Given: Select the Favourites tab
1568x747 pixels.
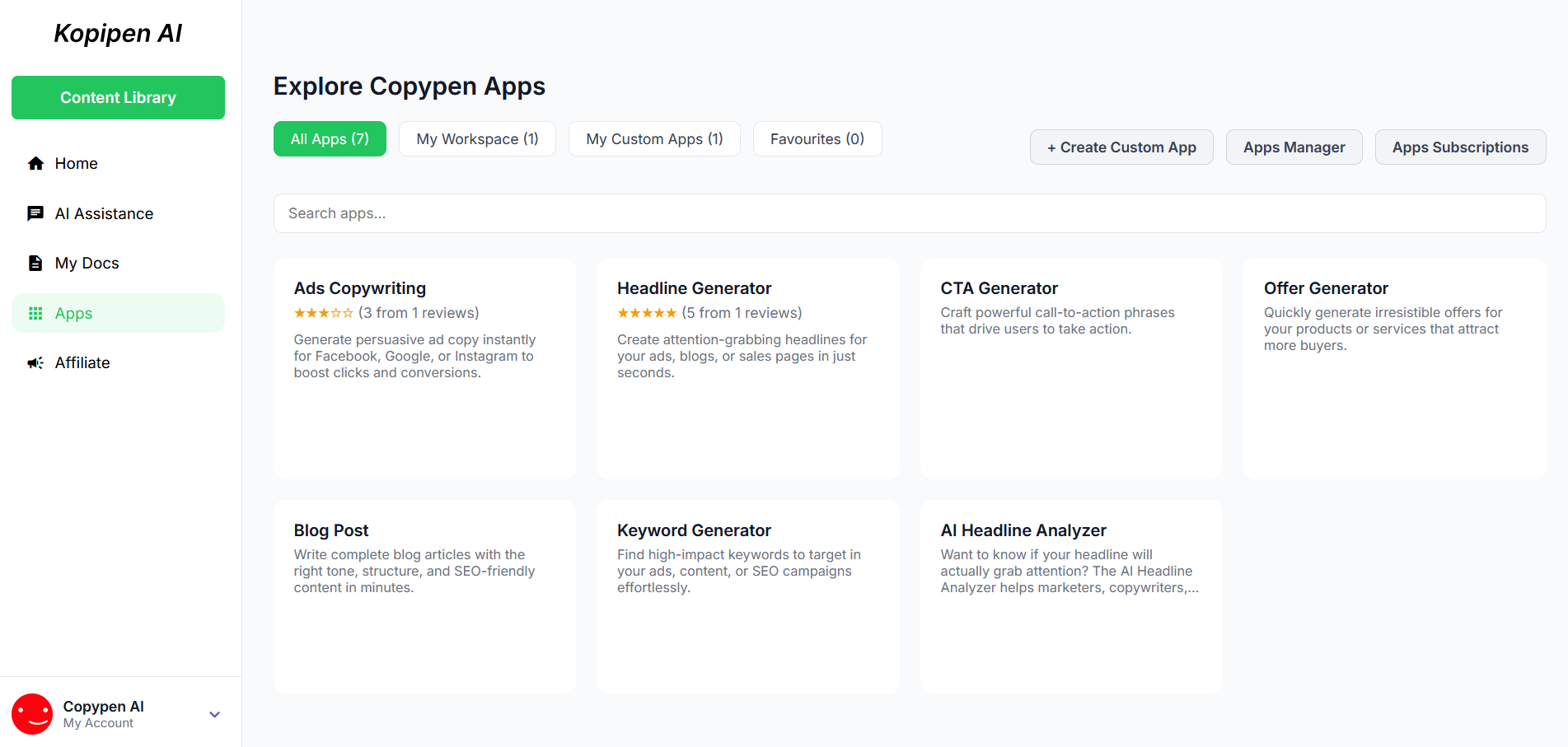Looking at the screenshot, I should tap(817, 139).
